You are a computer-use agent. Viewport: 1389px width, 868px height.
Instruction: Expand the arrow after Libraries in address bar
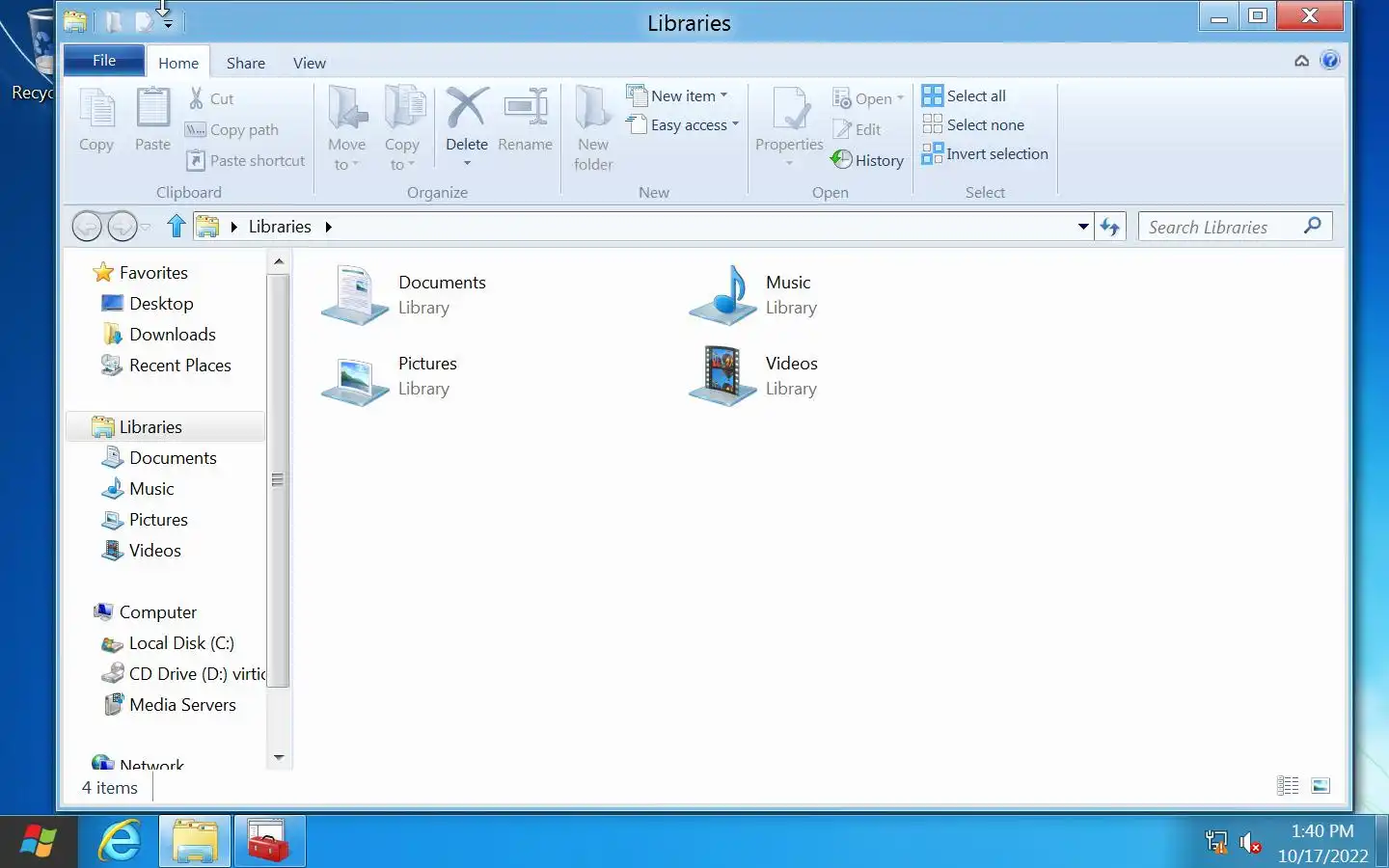click(x=328, y=227)
